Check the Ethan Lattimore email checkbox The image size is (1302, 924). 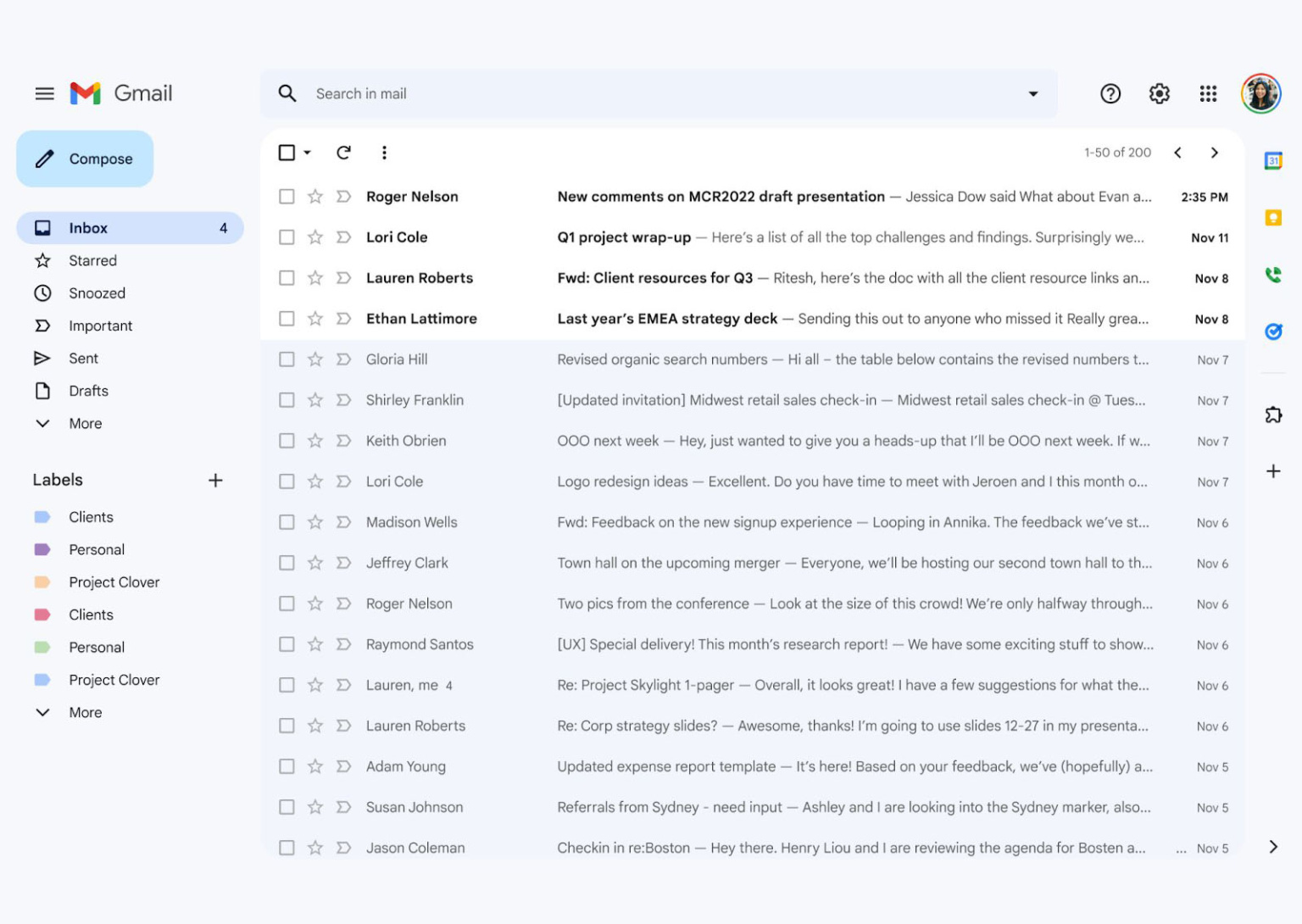click(287, 319)
